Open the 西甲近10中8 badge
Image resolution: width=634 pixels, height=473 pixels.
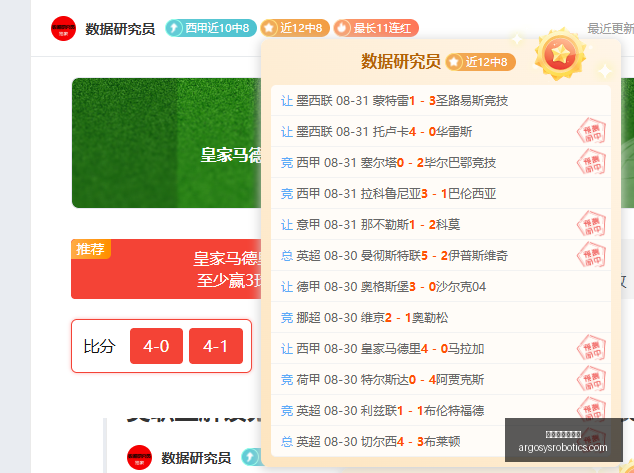click(x=211, y=28)
